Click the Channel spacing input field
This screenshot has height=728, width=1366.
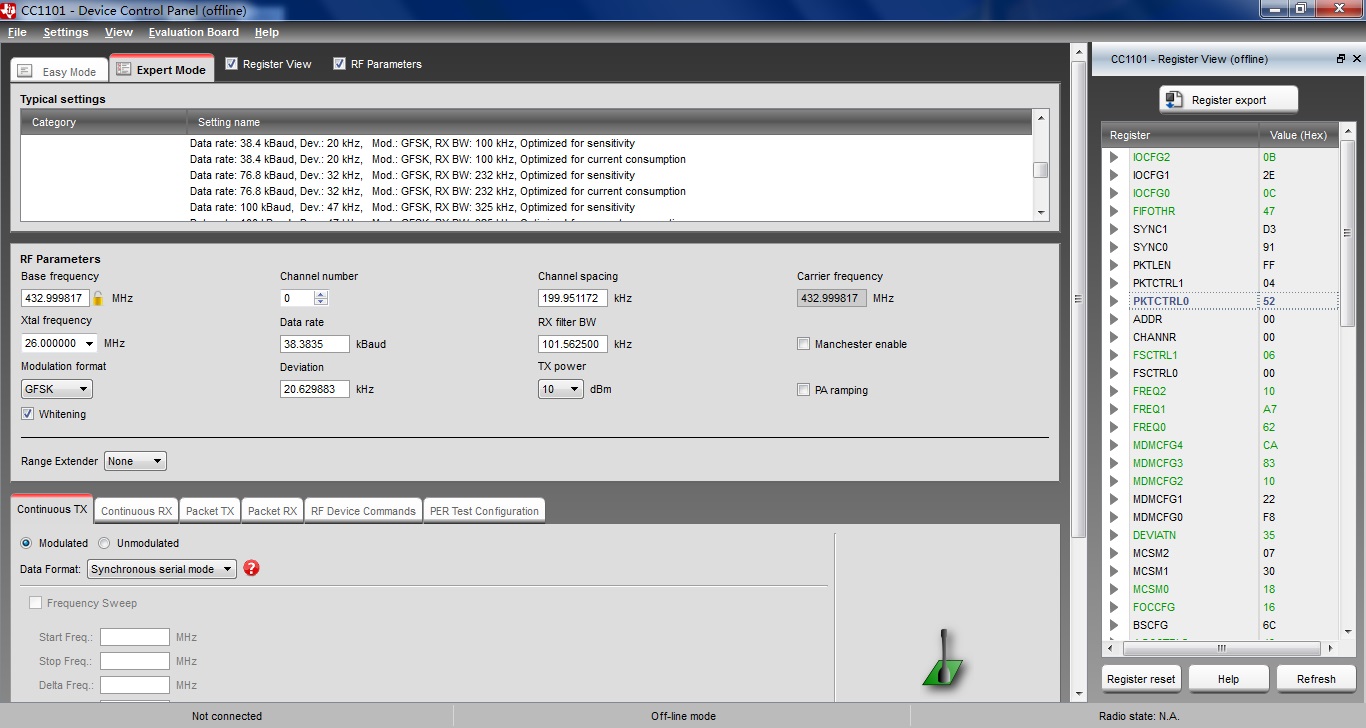[x=573, y=298]
